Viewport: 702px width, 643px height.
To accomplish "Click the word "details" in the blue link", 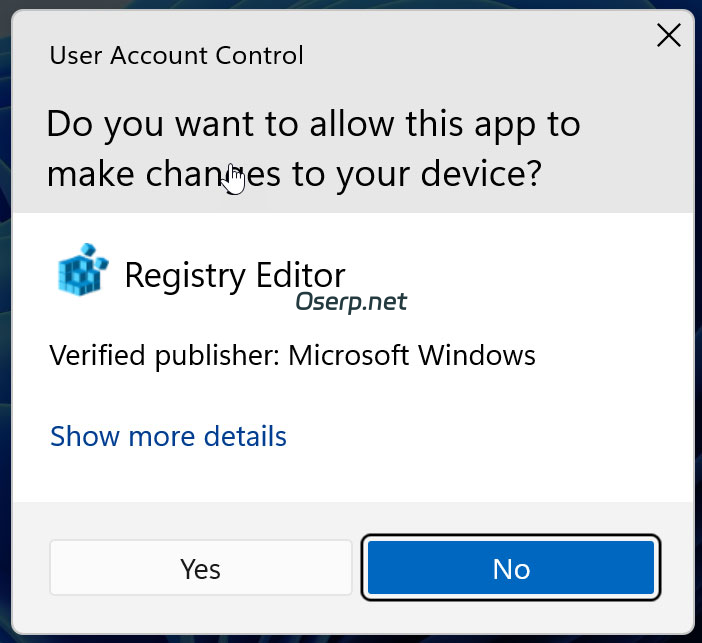I will tap(245, 437).
